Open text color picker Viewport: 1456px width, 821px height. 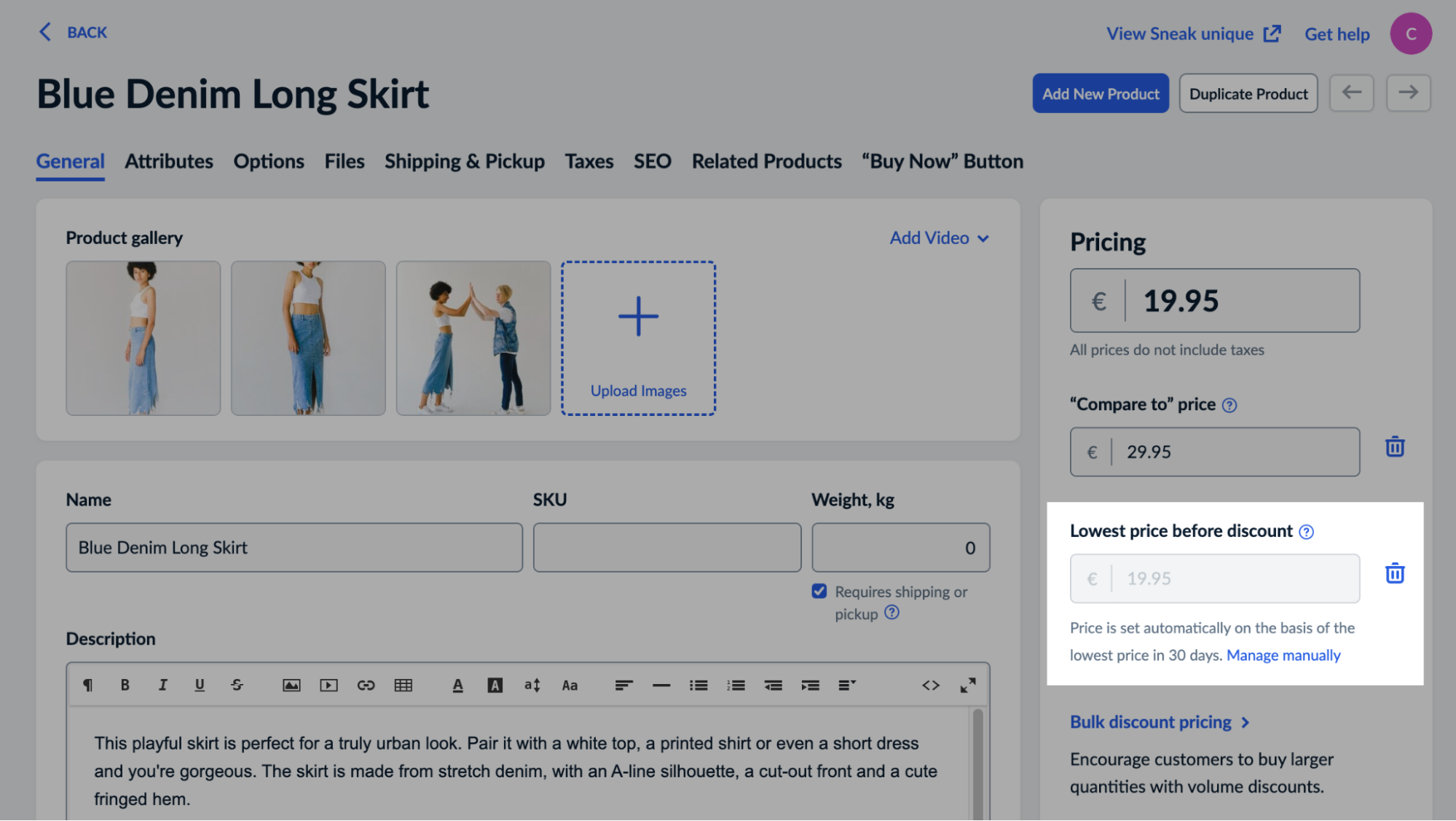(457, 685)
